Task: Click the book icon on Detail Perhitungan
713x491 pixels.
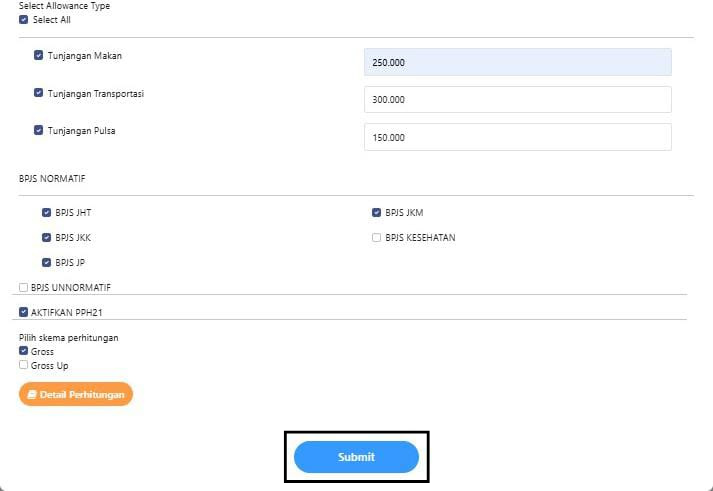Action: pos(32,395)
